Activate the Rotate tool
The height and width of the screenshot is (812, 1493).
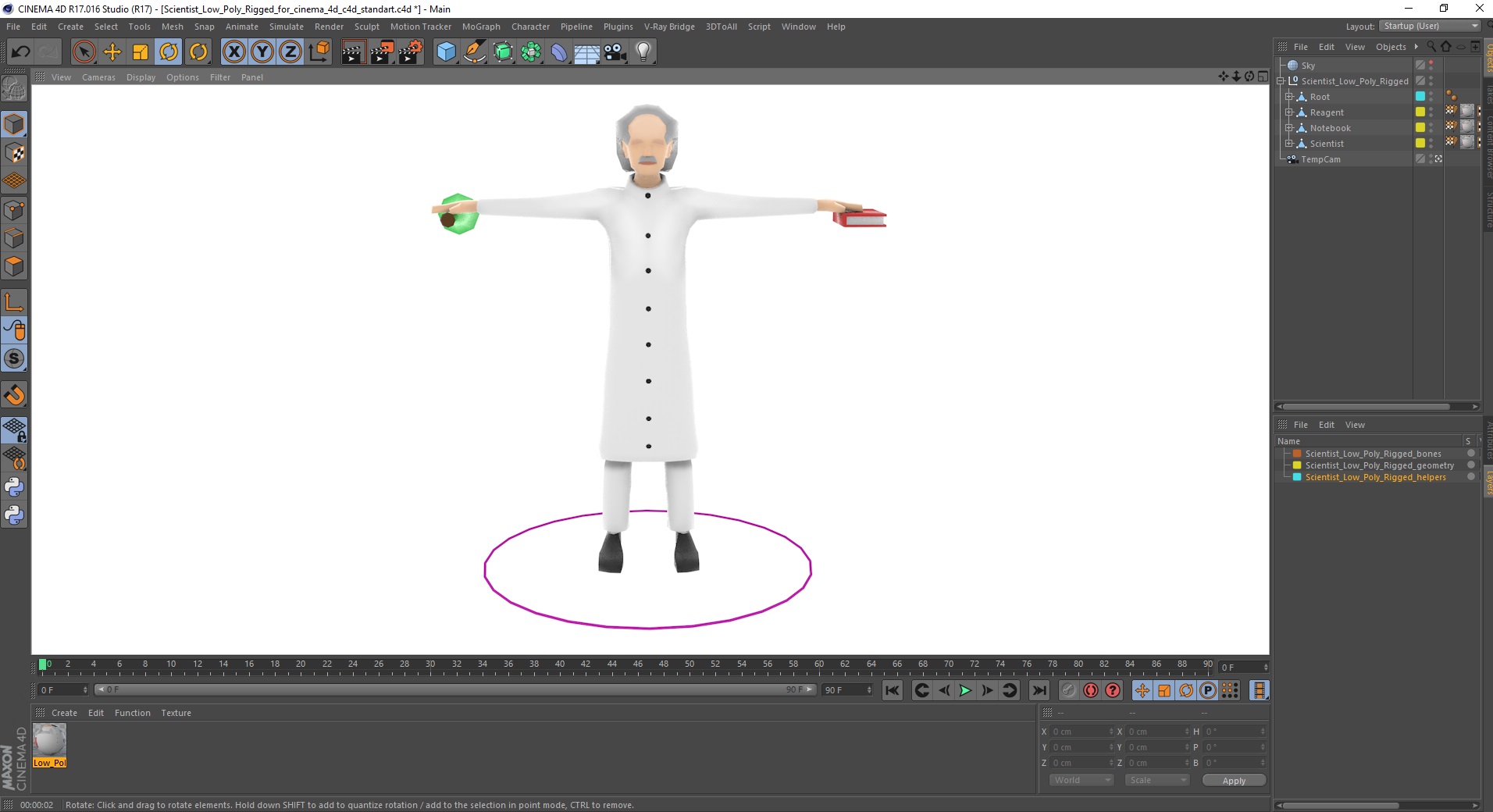[169, 52]
